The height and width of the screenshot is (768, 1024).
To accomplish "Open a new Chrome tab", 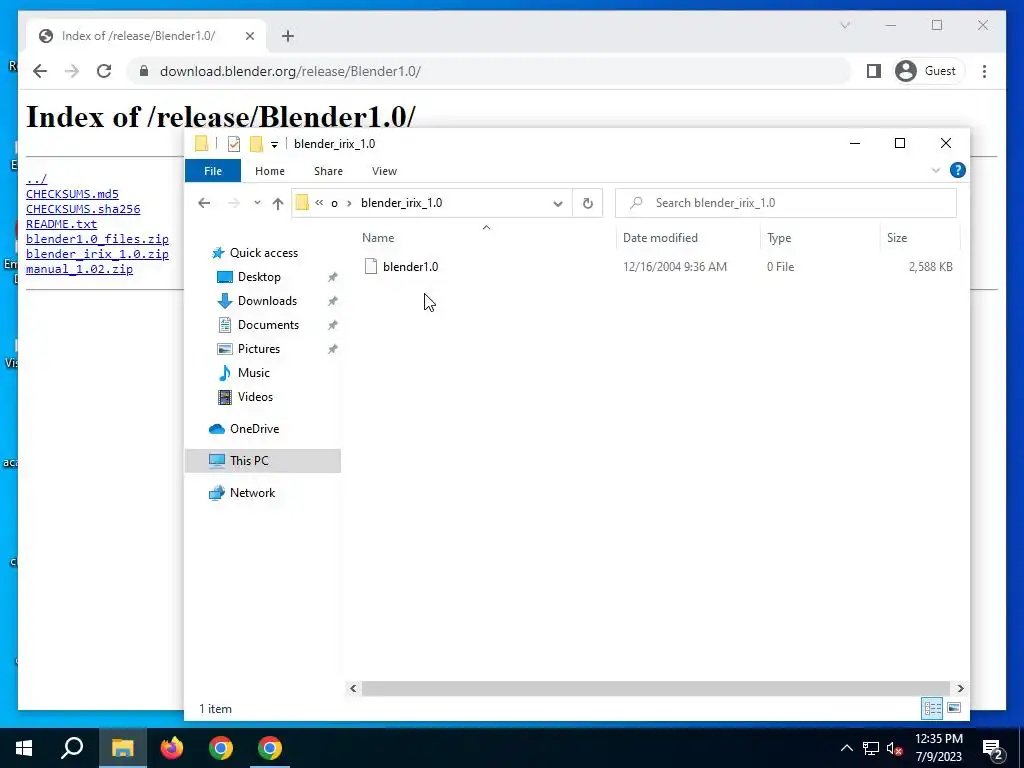I will (x=288, y=36).
